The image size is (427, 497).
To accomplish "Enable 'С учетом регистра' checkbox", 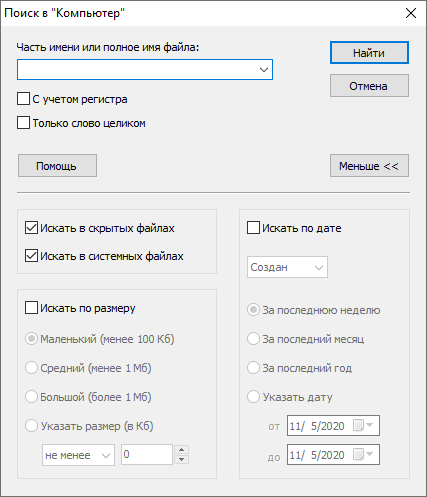I will [x=23, y=99].
